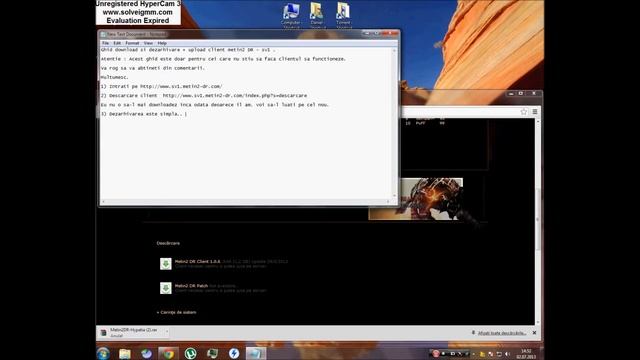Screen dimensions: 640x360
Task: Click the Cerinte de sistem link
Action: pos(178,312)
